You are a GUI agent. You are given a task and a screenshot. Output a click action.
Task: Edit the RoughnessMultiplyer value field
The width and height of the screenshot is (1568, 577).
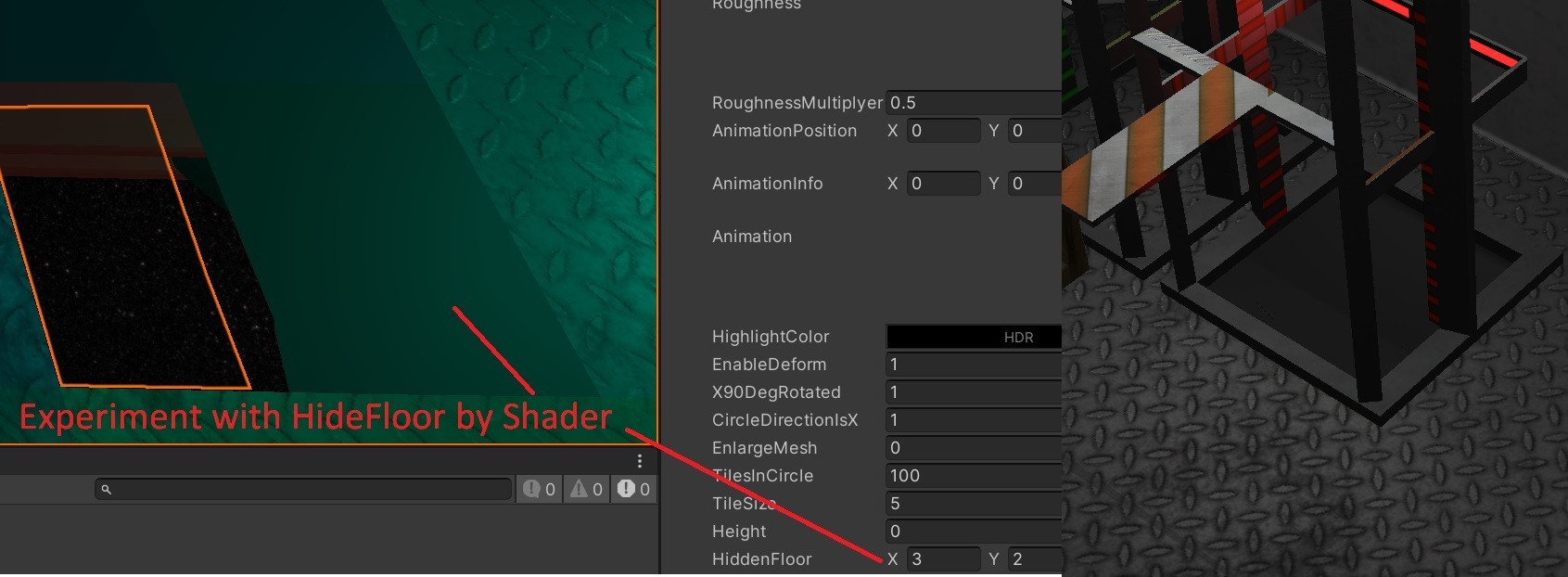974,103
